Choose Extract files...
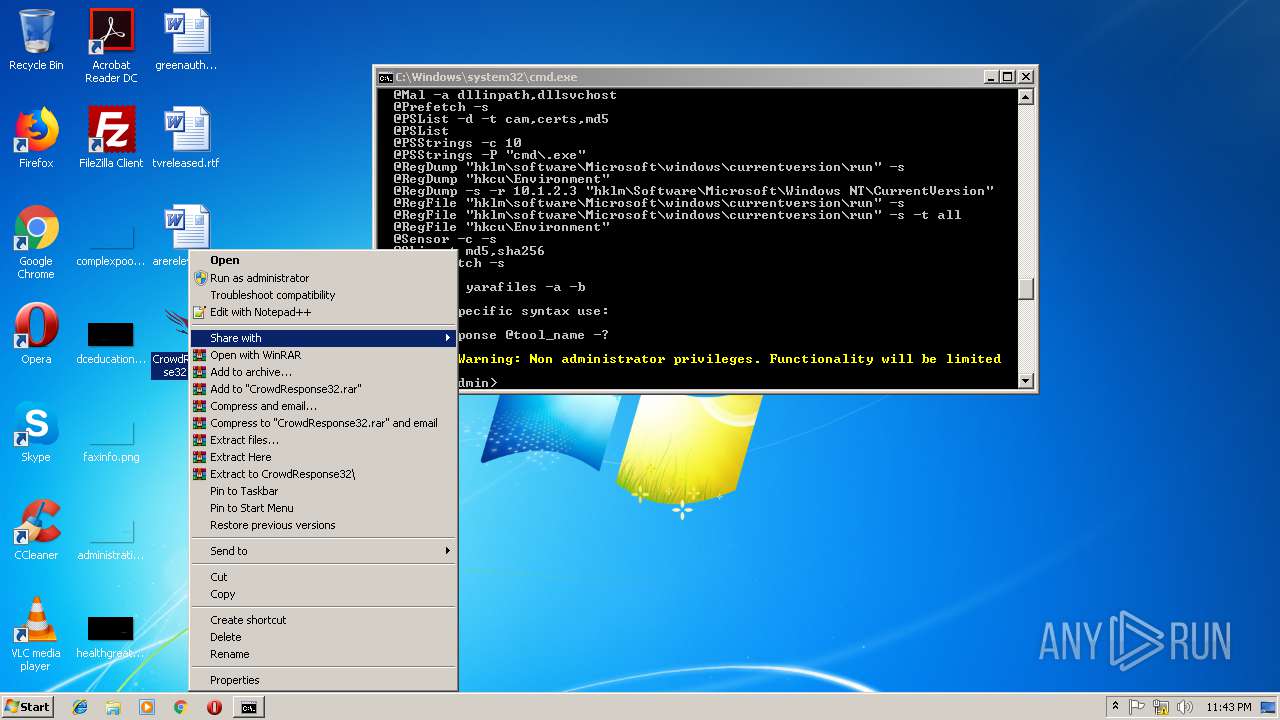This screenshot has width=1280, height=720. point(324,440)
